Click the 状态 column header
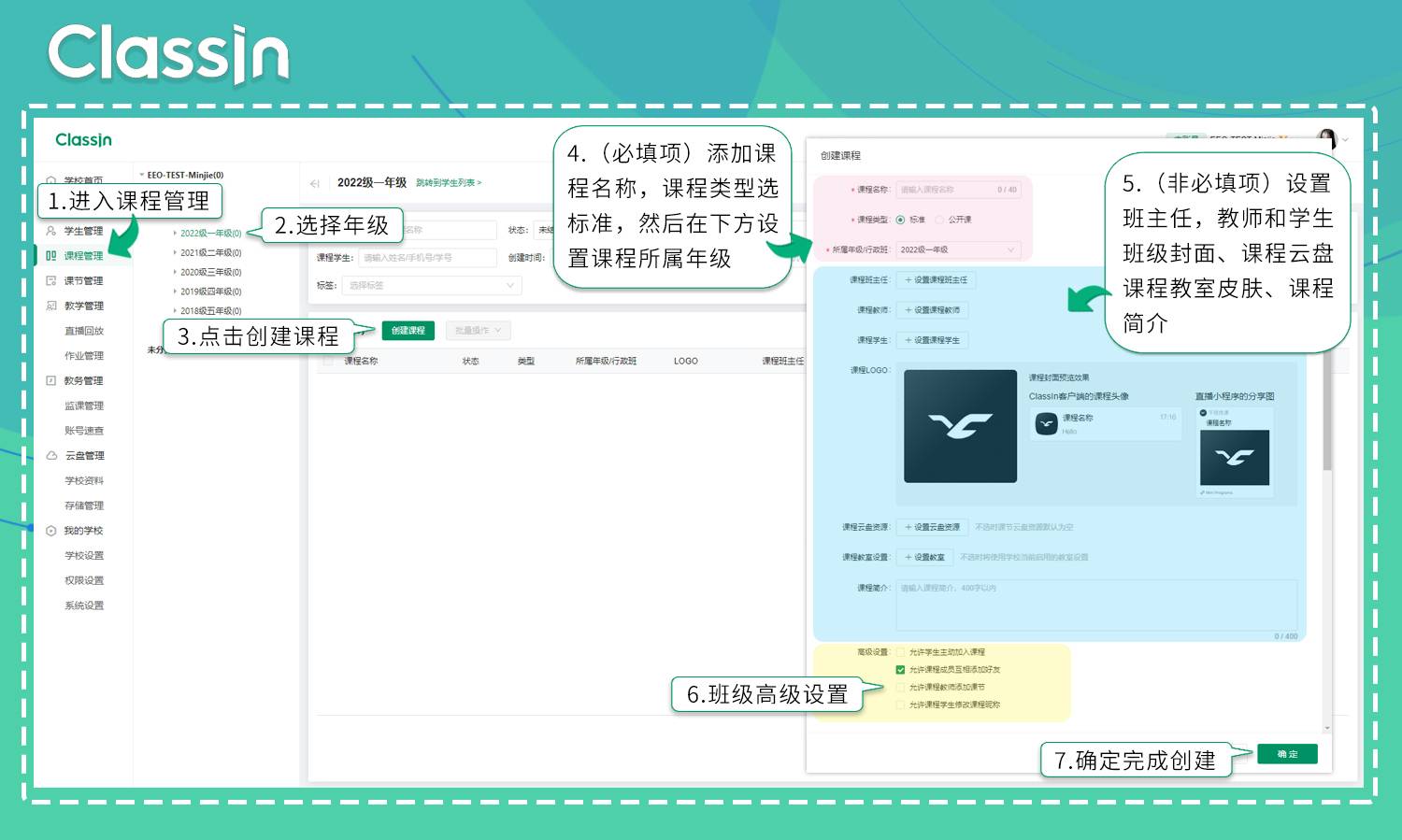 coord(470,361)
